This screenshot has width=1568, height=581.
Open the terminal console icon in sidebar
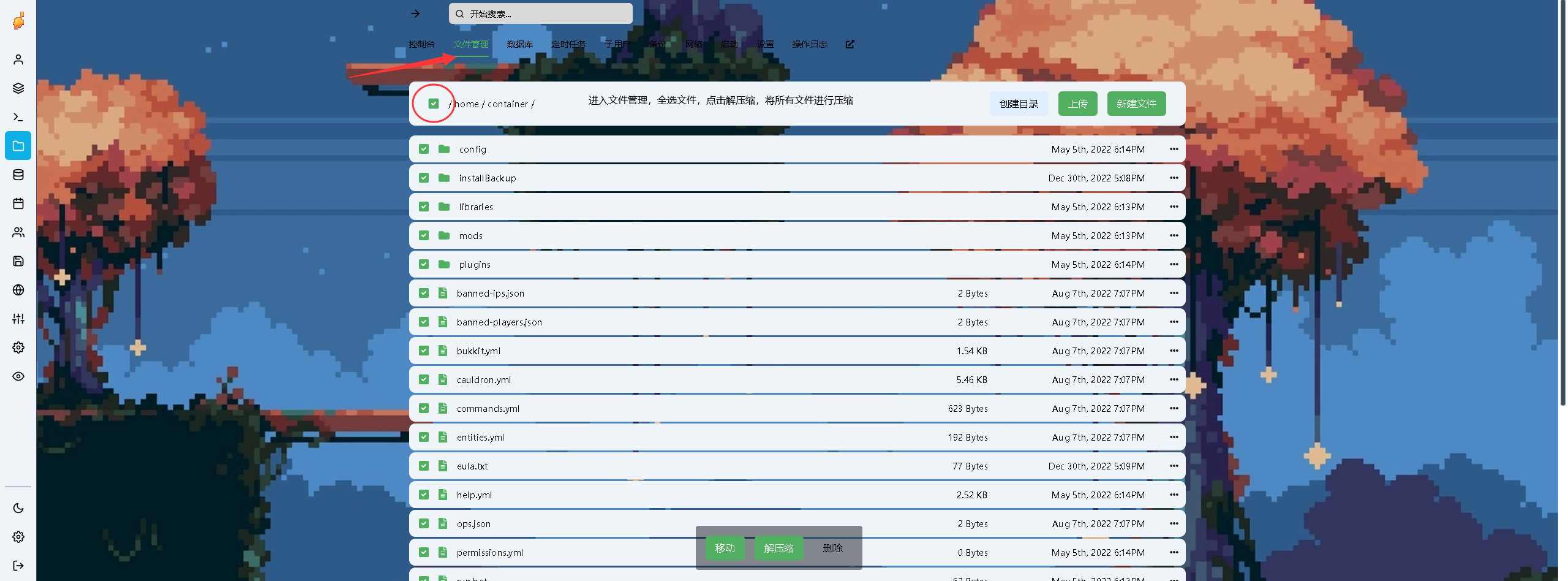pyautogui.click(x=18, y=116)
